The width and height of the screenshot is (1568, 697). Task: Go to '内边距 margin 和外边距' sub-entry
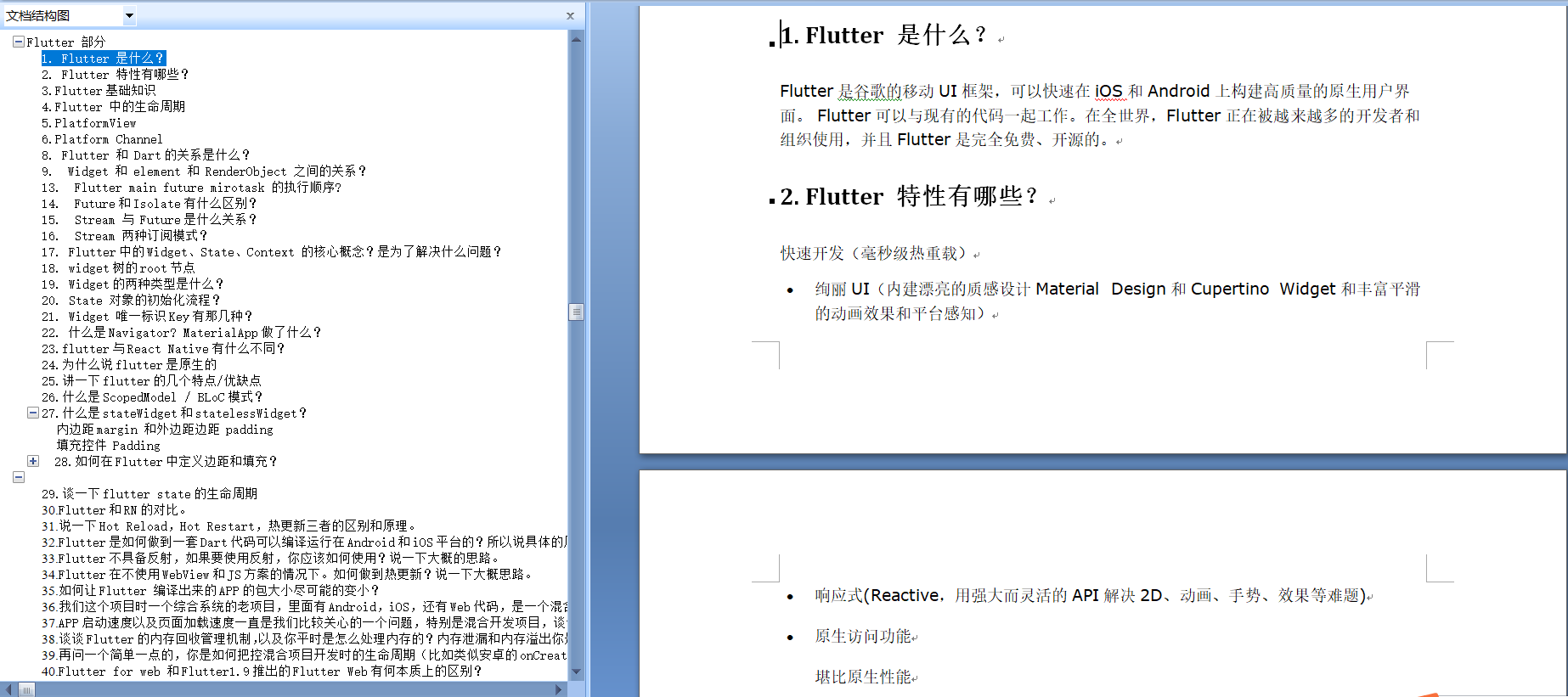(x=165, y=429)
